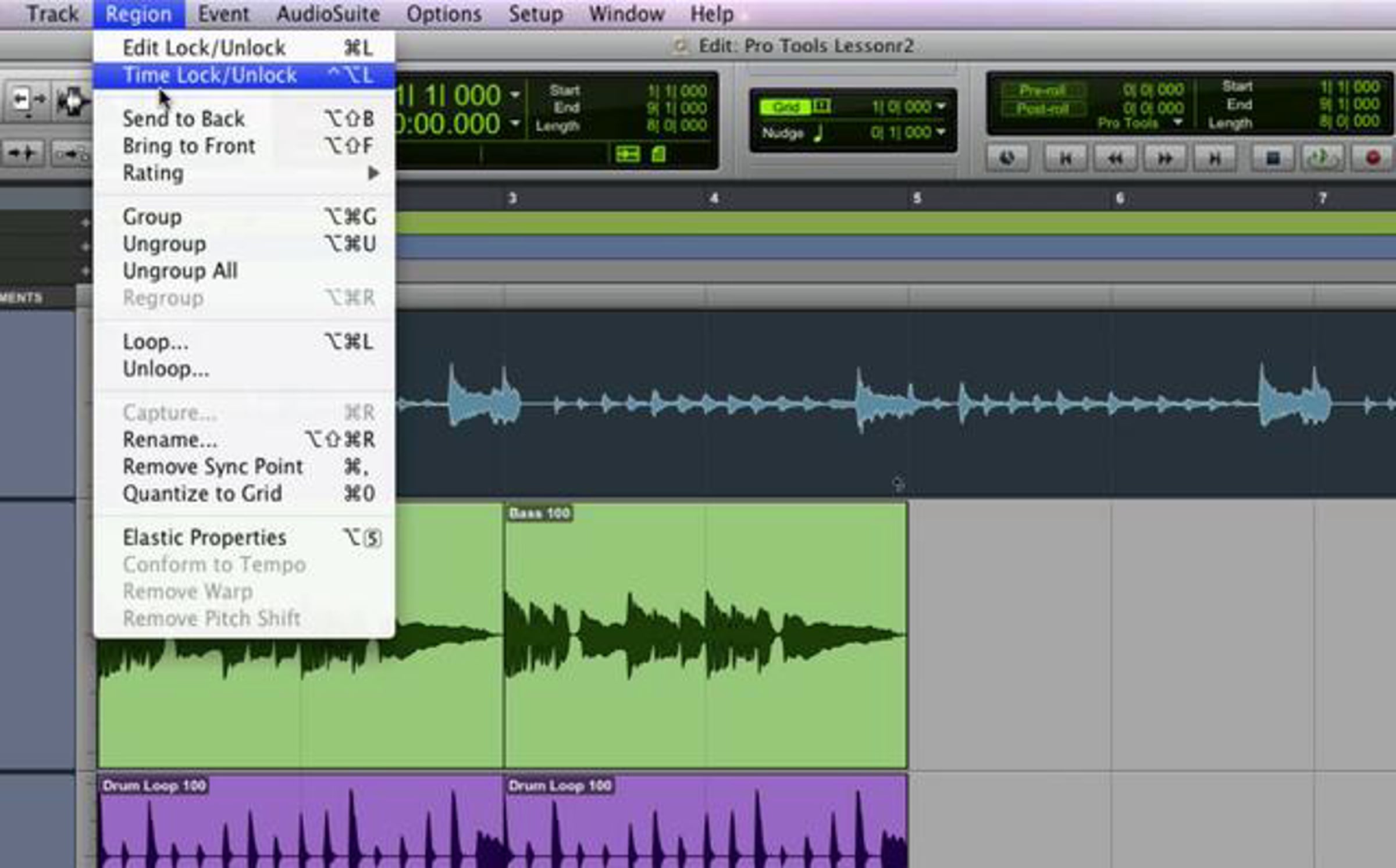Click the Rewind transport button
Viewport: 1396px width, 868px height.
[1115, 158]
